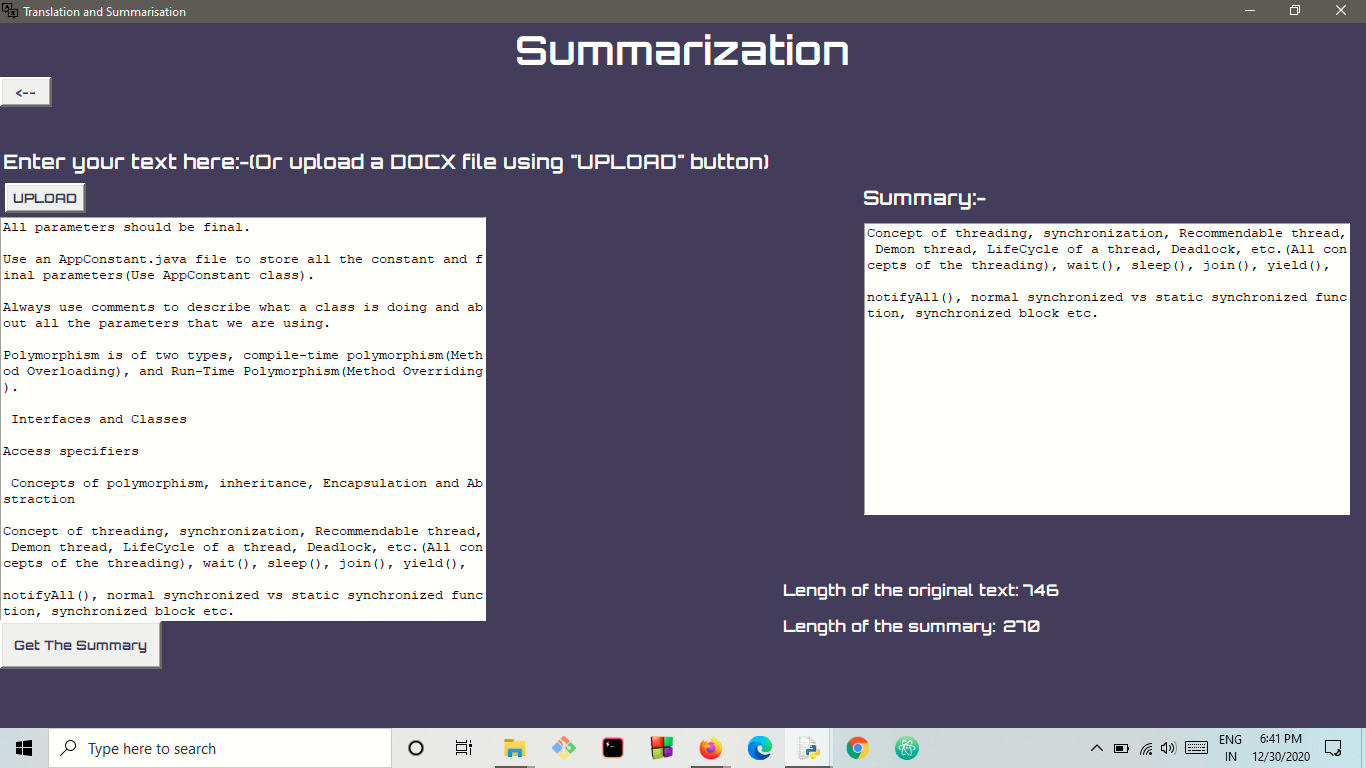The image size is (1366, 768).
Task: Launch Microsoft Edge from the taskbar
Action: click(x=759, y=747)
